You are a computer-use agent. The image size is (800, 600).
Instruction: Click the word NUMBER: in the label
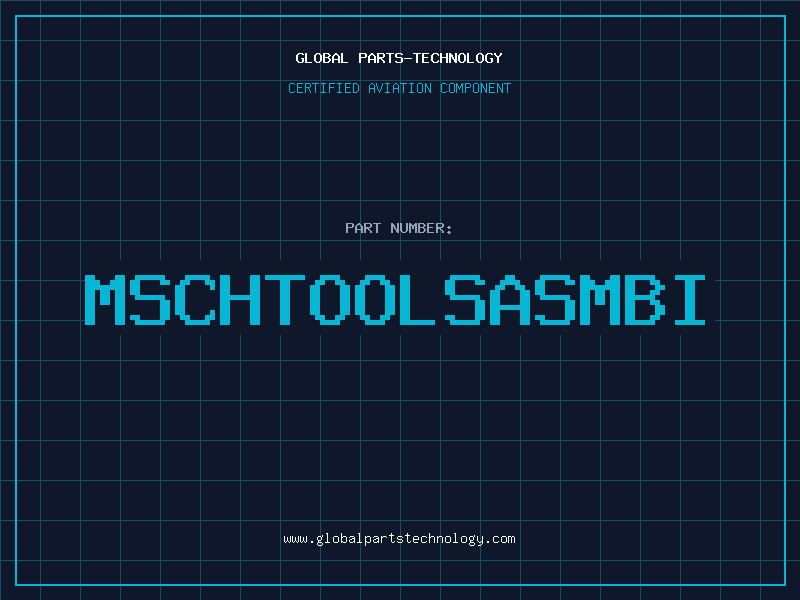coord(420,228)
